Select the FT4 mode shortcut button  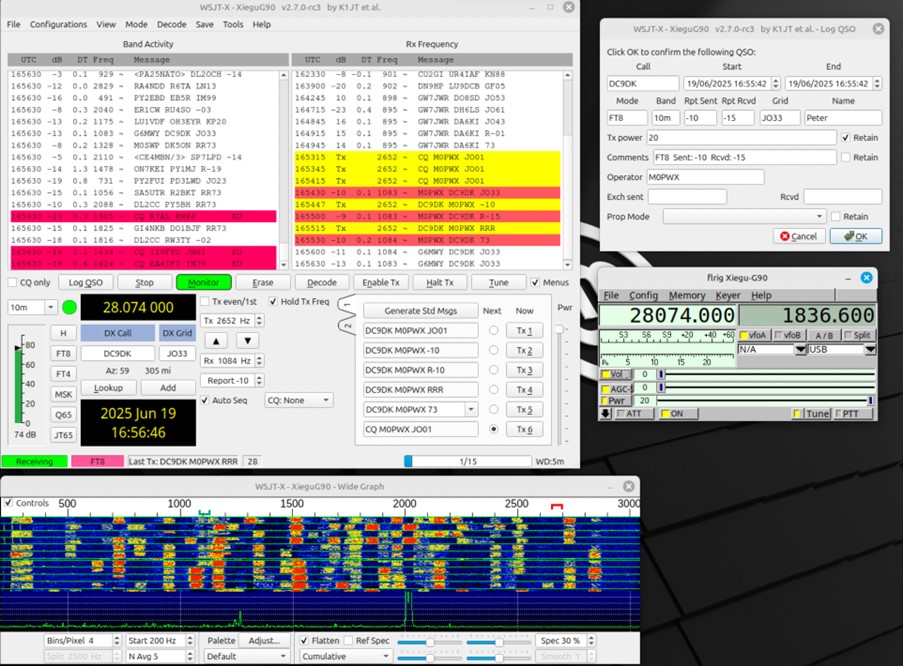63,373
